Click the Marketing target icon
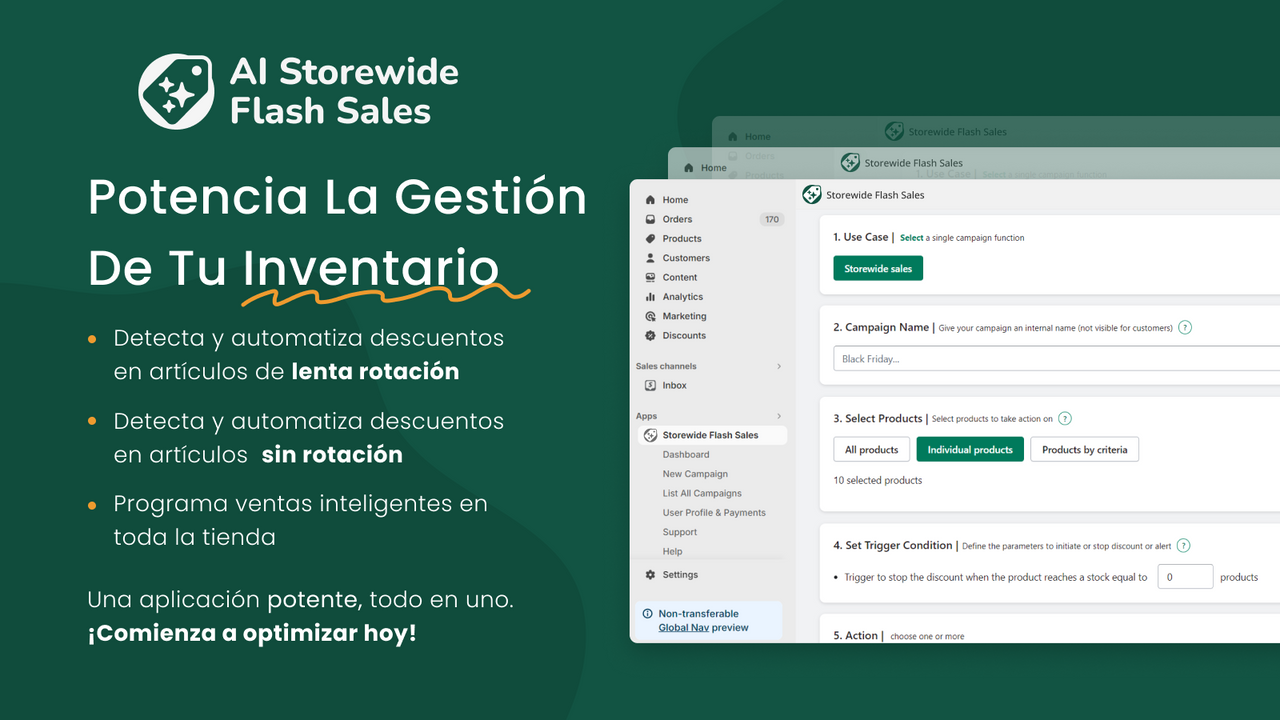Viewport: 1280px width, 720px height. coord(651,316)
